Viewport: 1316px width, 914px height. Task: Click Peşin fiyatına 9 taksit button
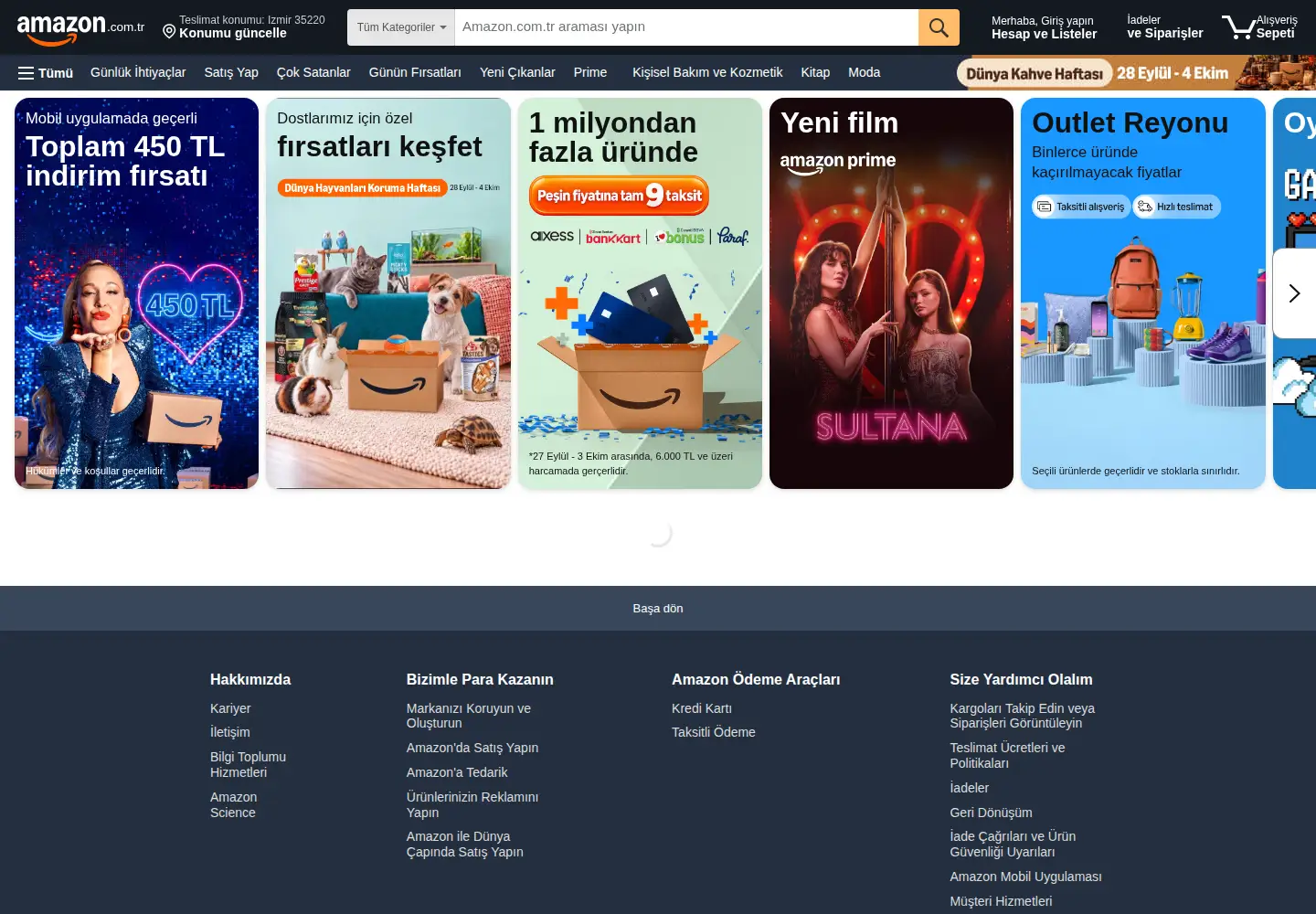pos(619,195)
